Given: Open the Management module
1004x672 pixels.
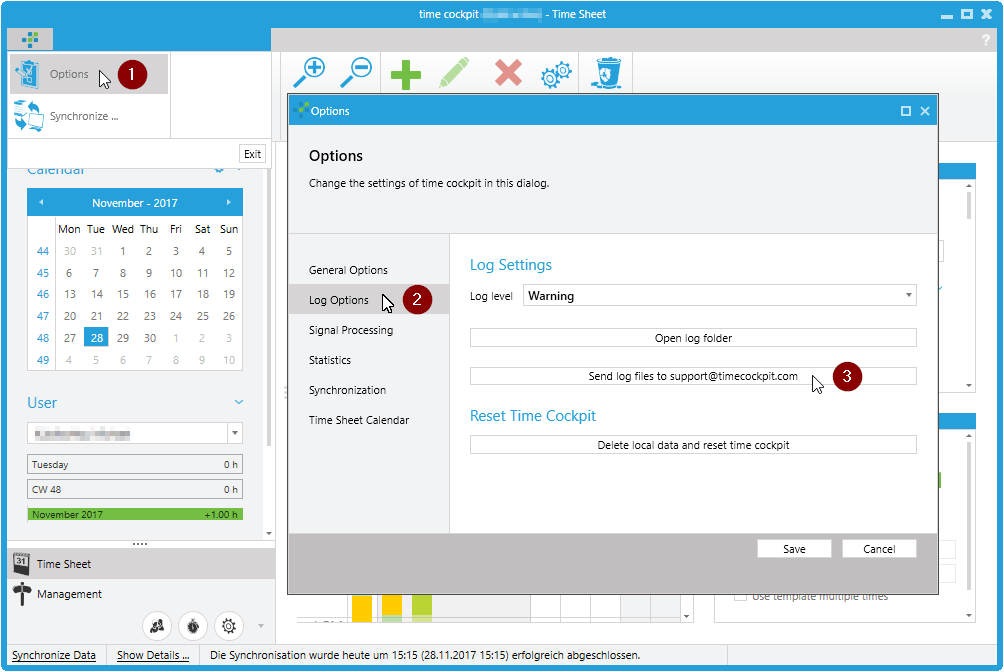Looking at the screenshot, I should tap(141, 594).
